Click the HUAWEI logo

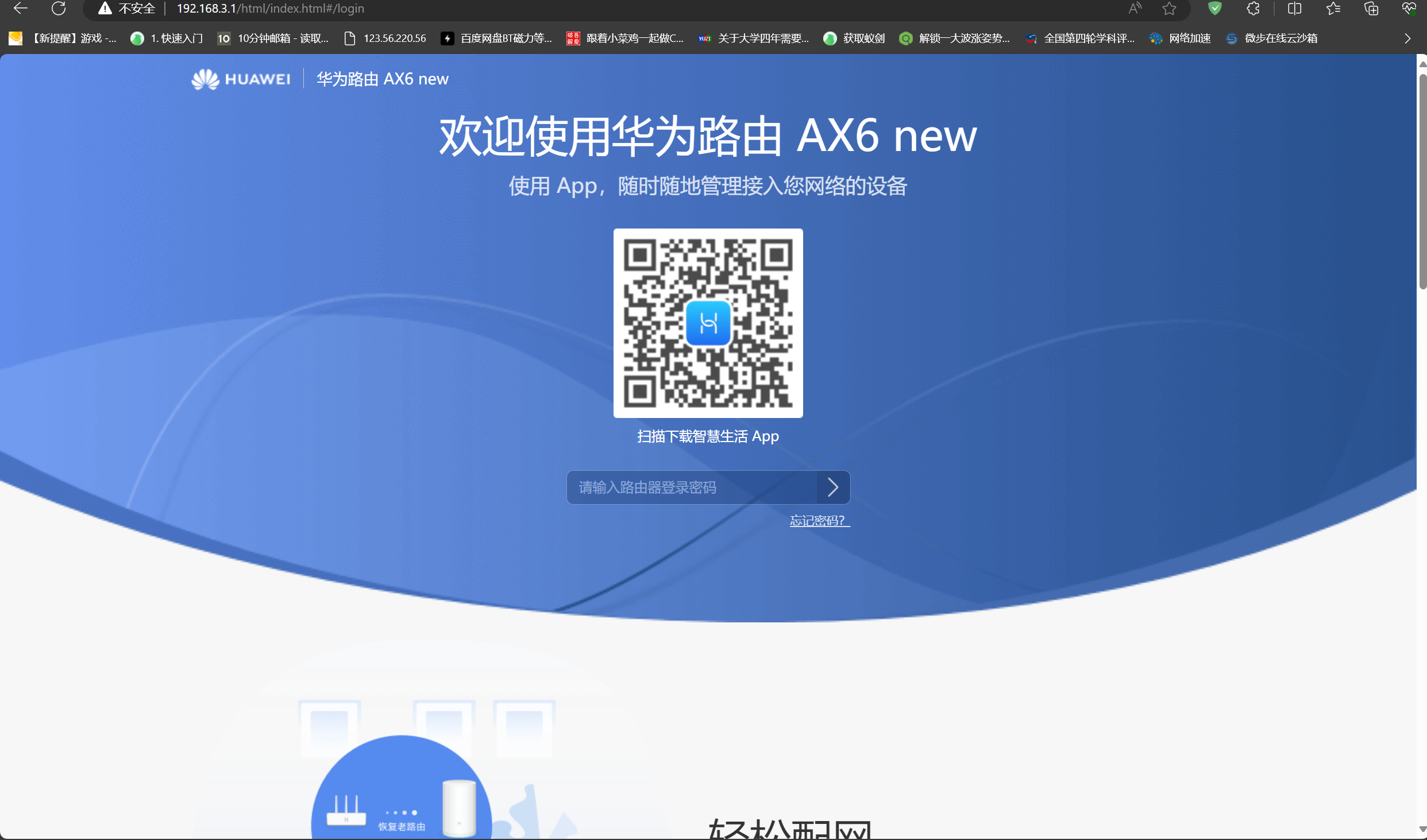click(x=241, y=79)
